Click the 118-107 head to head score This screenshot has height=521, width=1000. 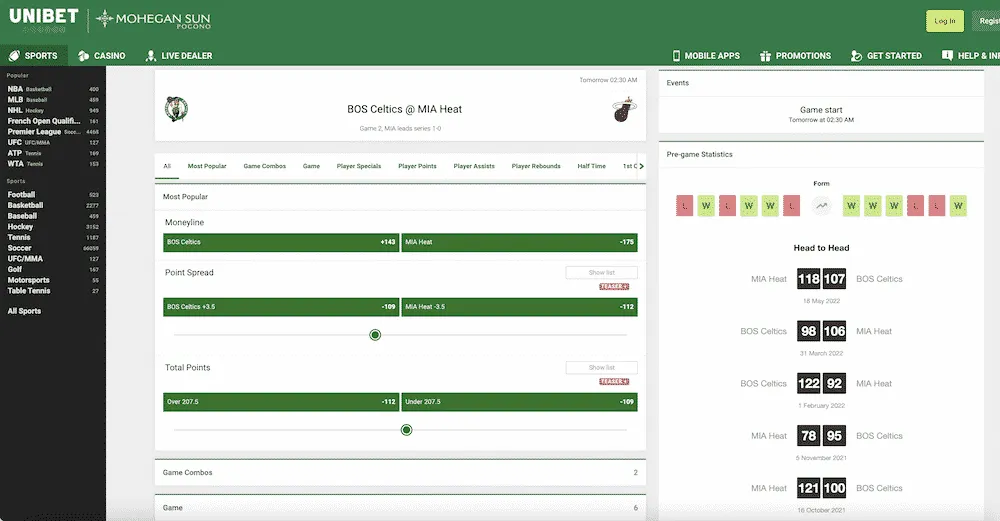tap(821, 279)
